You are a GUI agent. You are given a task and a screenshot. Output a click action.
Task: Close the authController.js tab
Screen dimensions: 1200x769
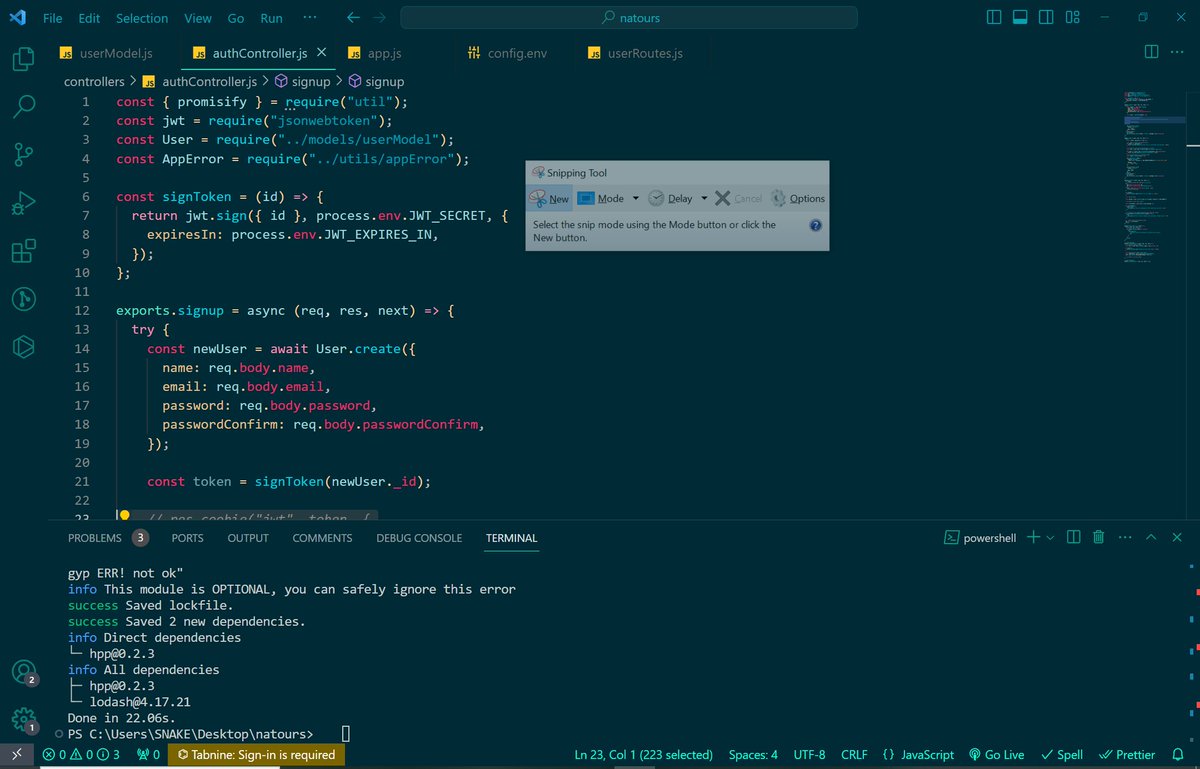point(320,52)
